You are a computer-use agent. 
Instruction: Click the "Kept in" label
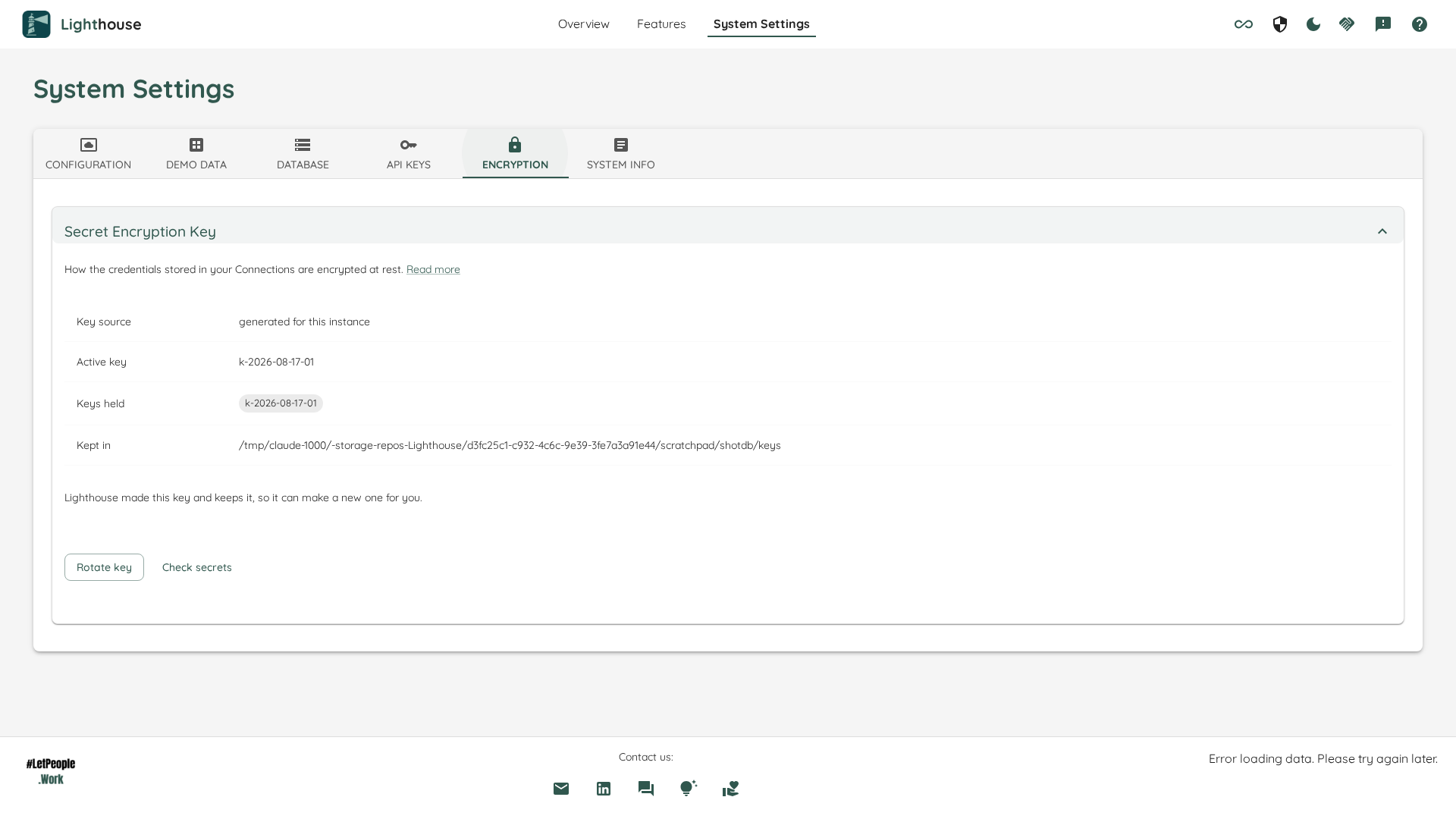point(93,445)
